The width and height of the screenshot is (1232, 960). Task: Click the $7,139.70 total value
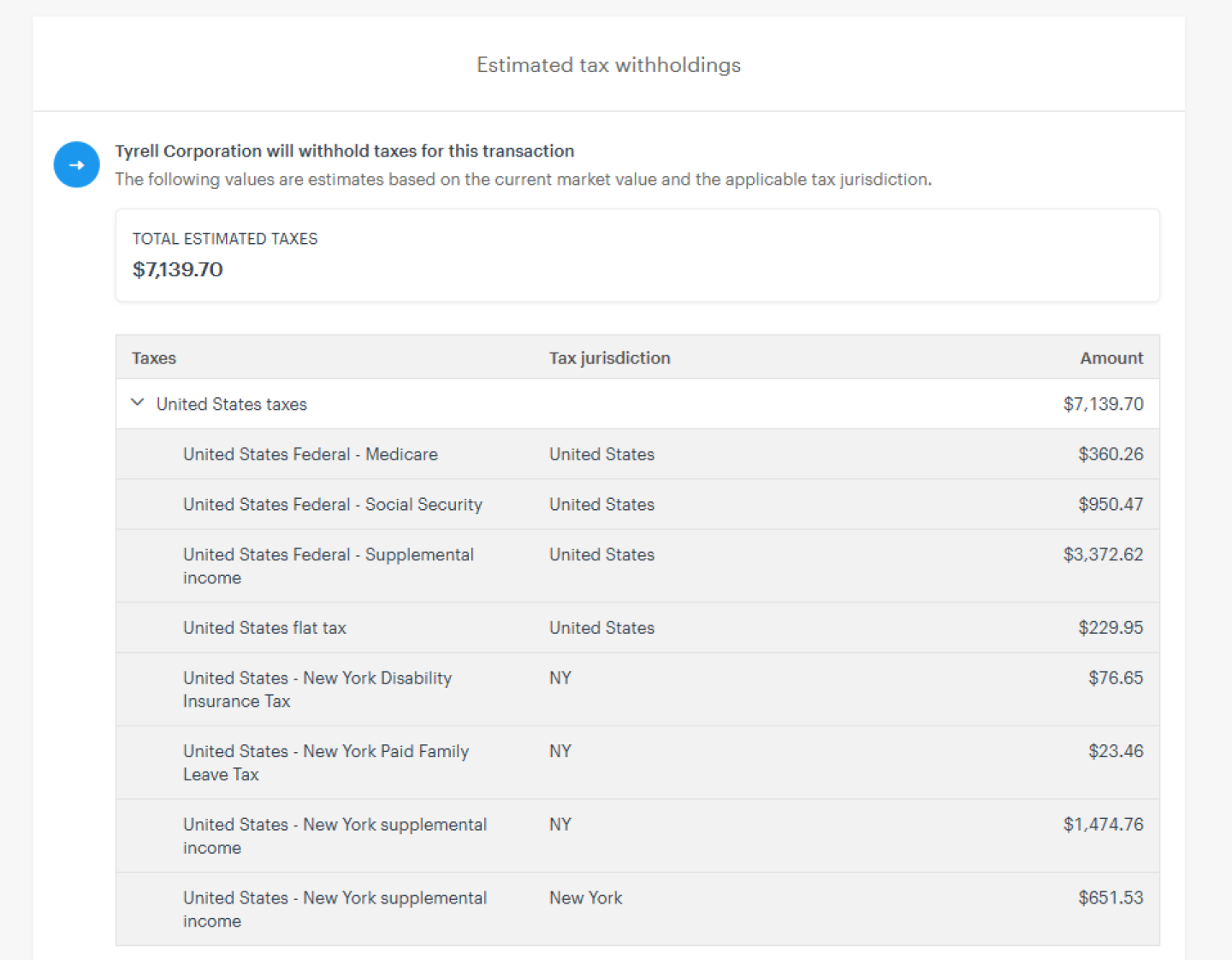pyautogui.click(x=178, y=270)
